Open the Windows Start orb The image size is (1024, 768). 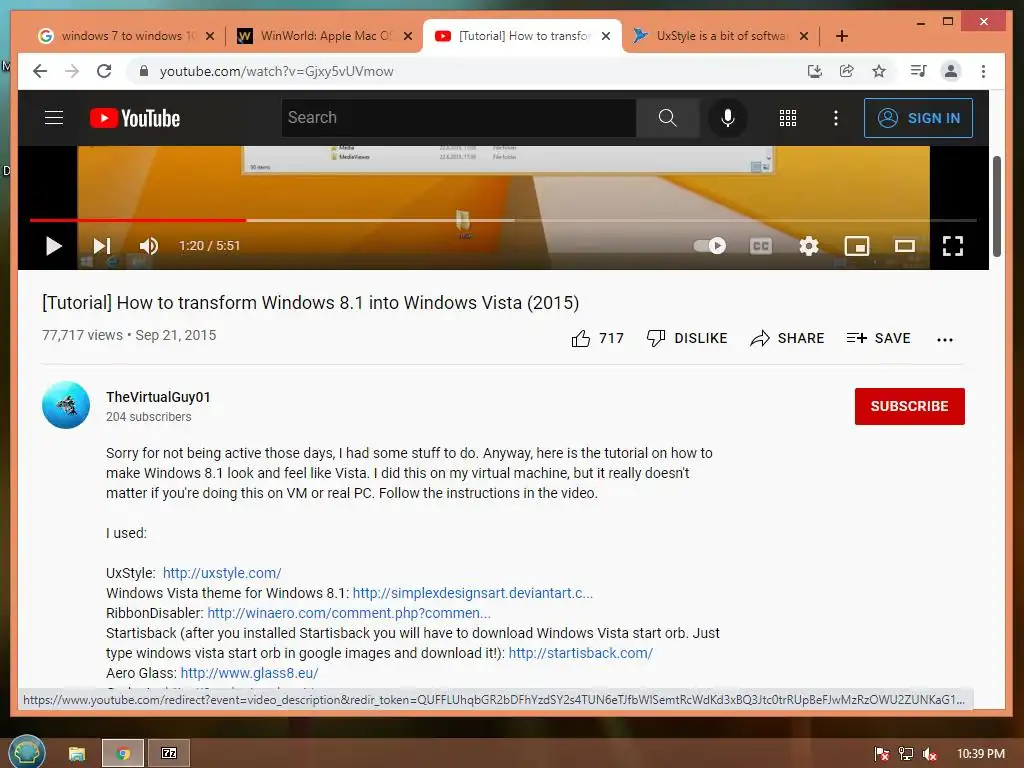click(x=26, y=752)
